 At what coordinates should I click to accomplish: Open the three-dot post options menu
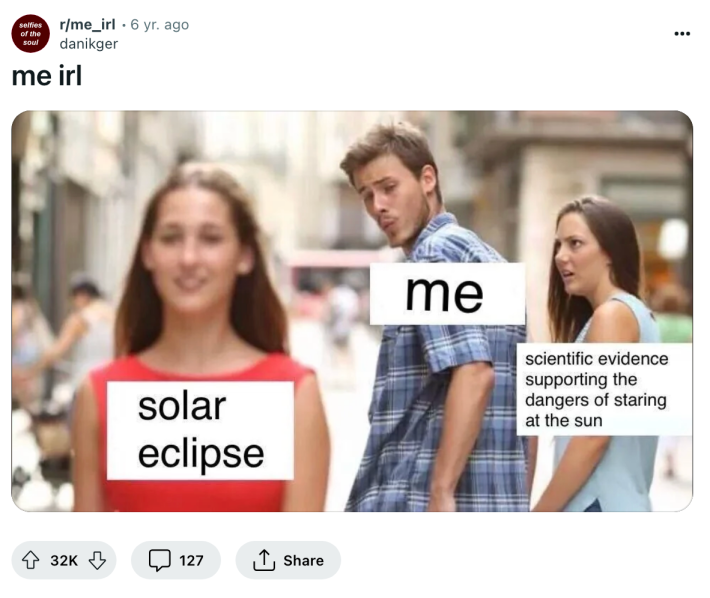(x=682, y=33)
